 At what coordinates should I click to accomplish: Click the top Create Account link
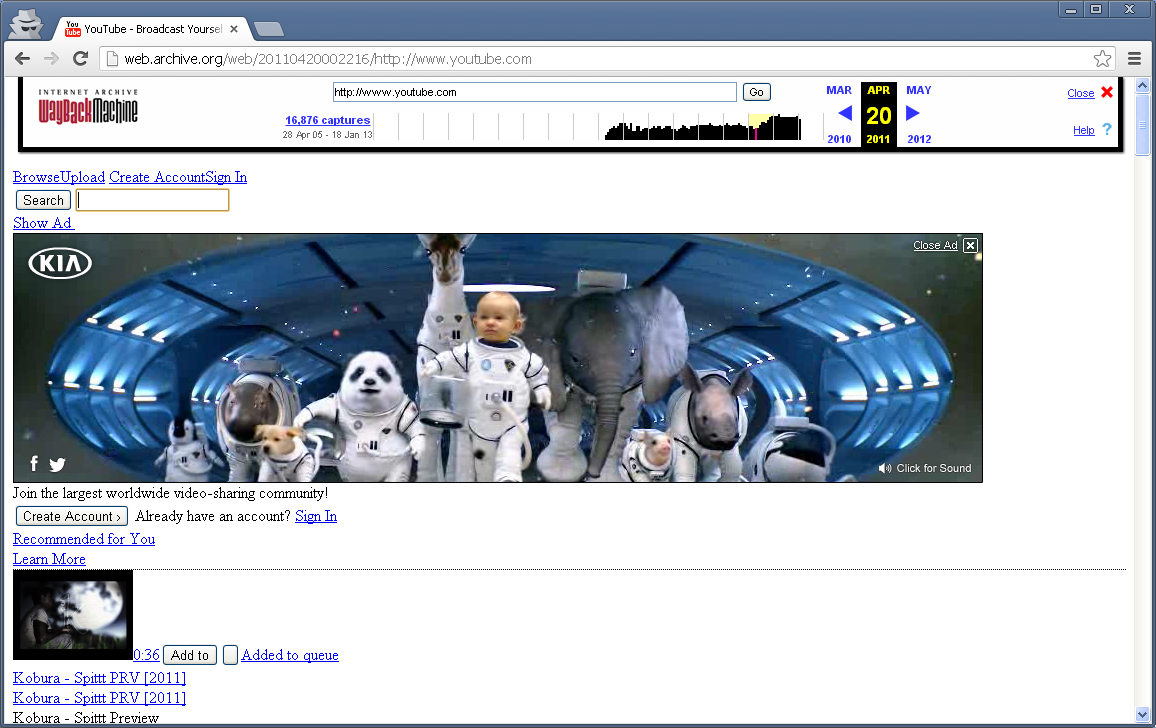(157, 177)
